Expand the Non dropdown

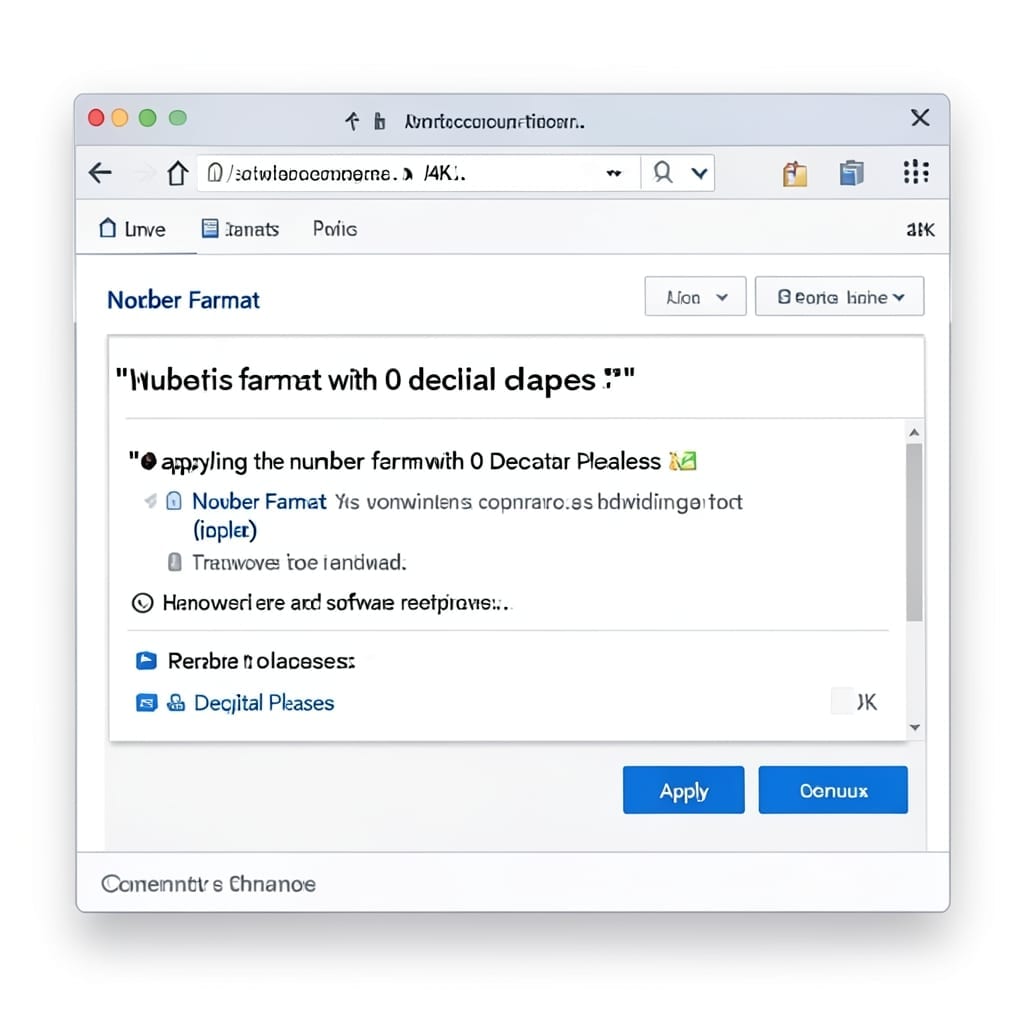point(695,296)
